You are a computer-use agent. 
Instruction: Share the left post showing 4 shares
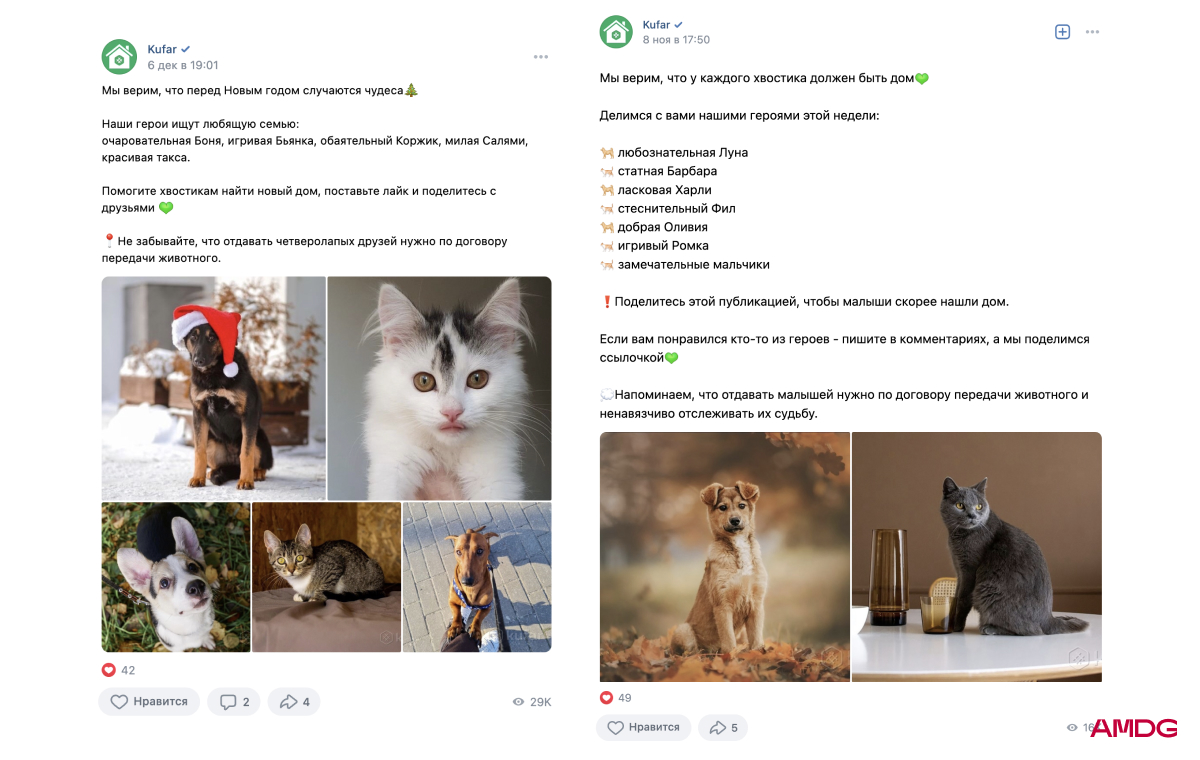pyautogui.click(x=294, y=702)
